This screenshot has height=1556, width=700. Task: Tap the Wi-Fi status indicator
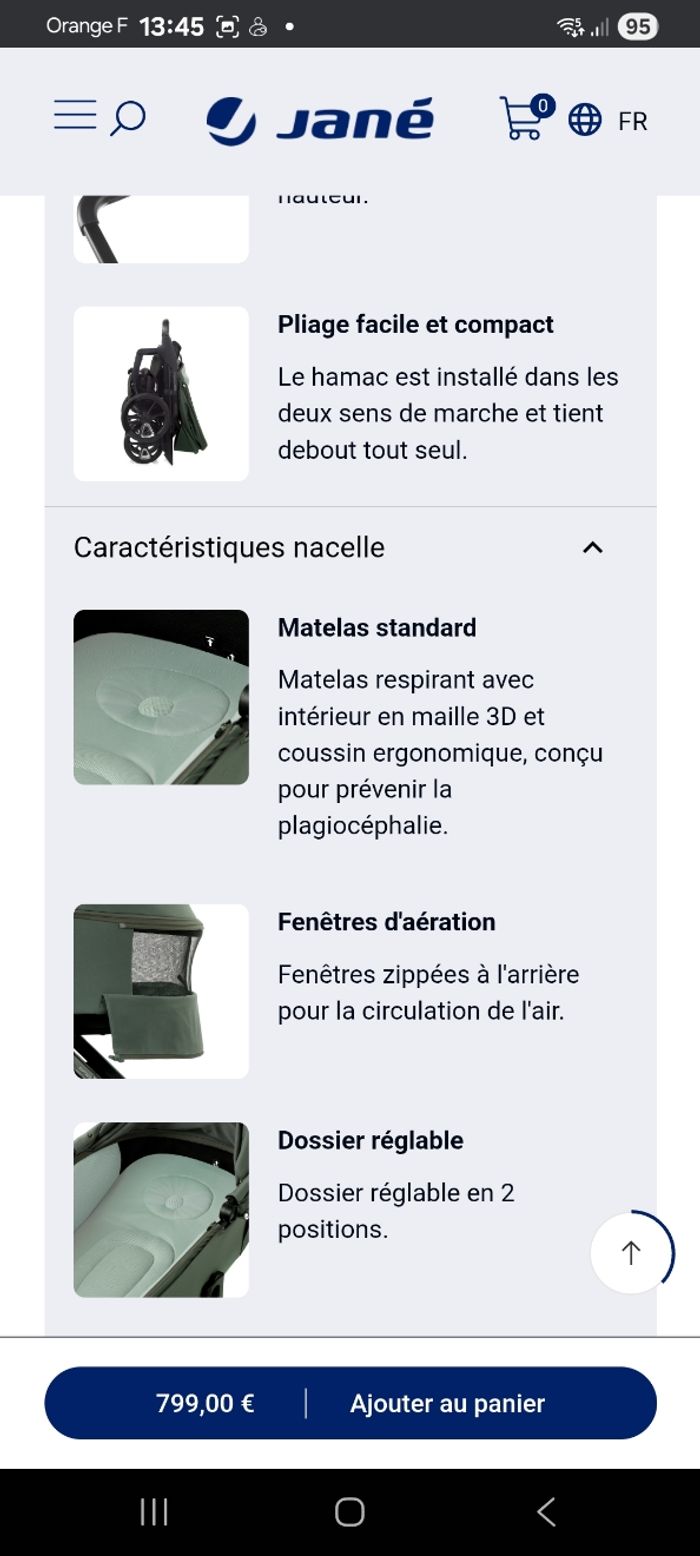pyautogui.click(x=570, y=24)
